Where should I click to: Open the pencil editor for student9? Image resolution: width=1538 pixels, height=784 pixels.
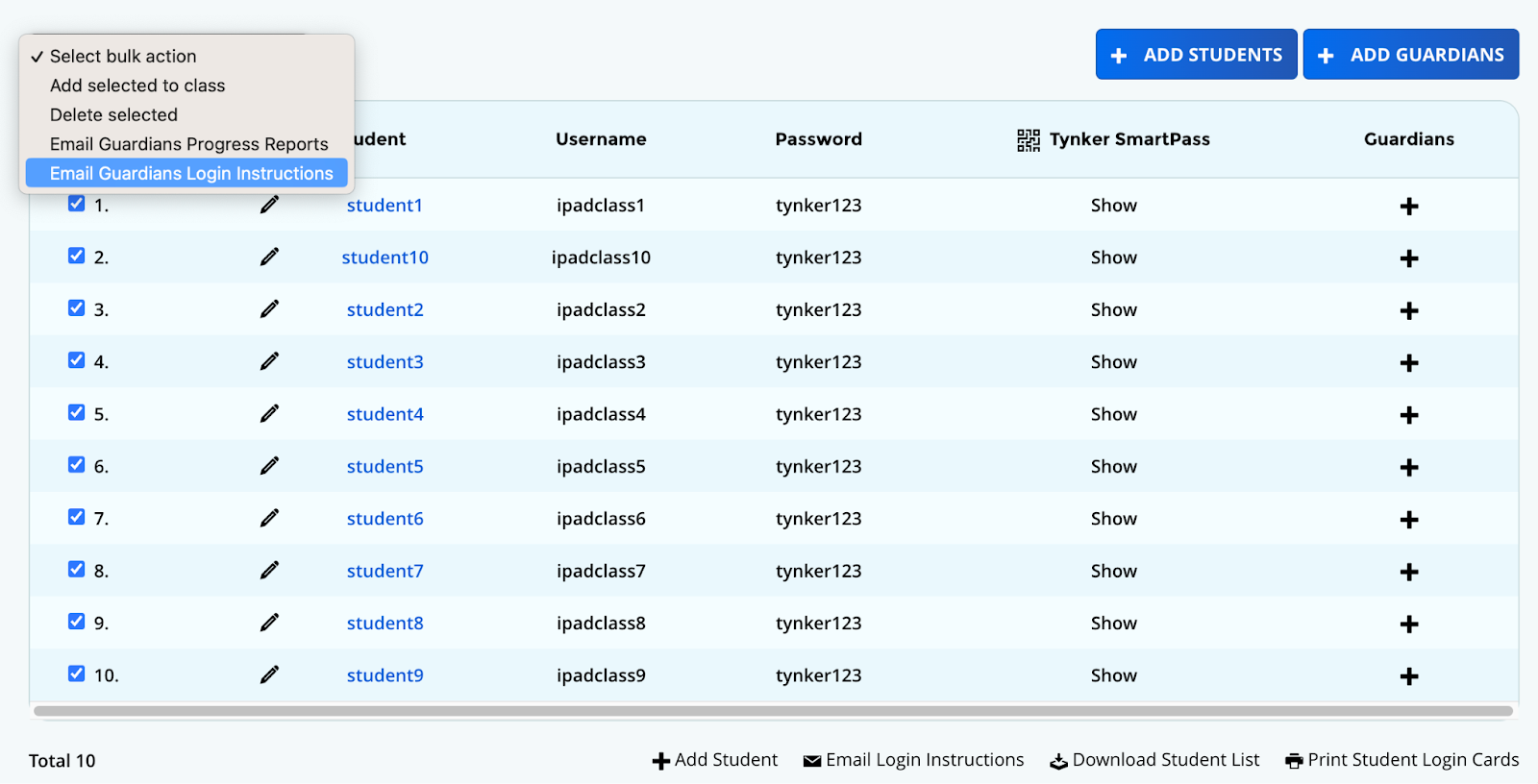(269, 675)
